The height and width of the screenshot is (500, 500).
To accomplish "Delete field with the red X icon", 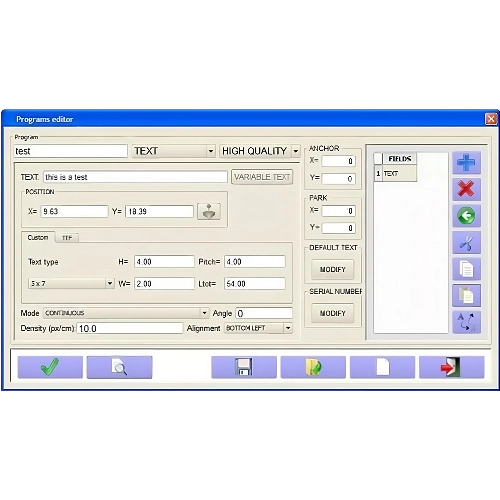I will pyautogui.click(x=466, y=189).
